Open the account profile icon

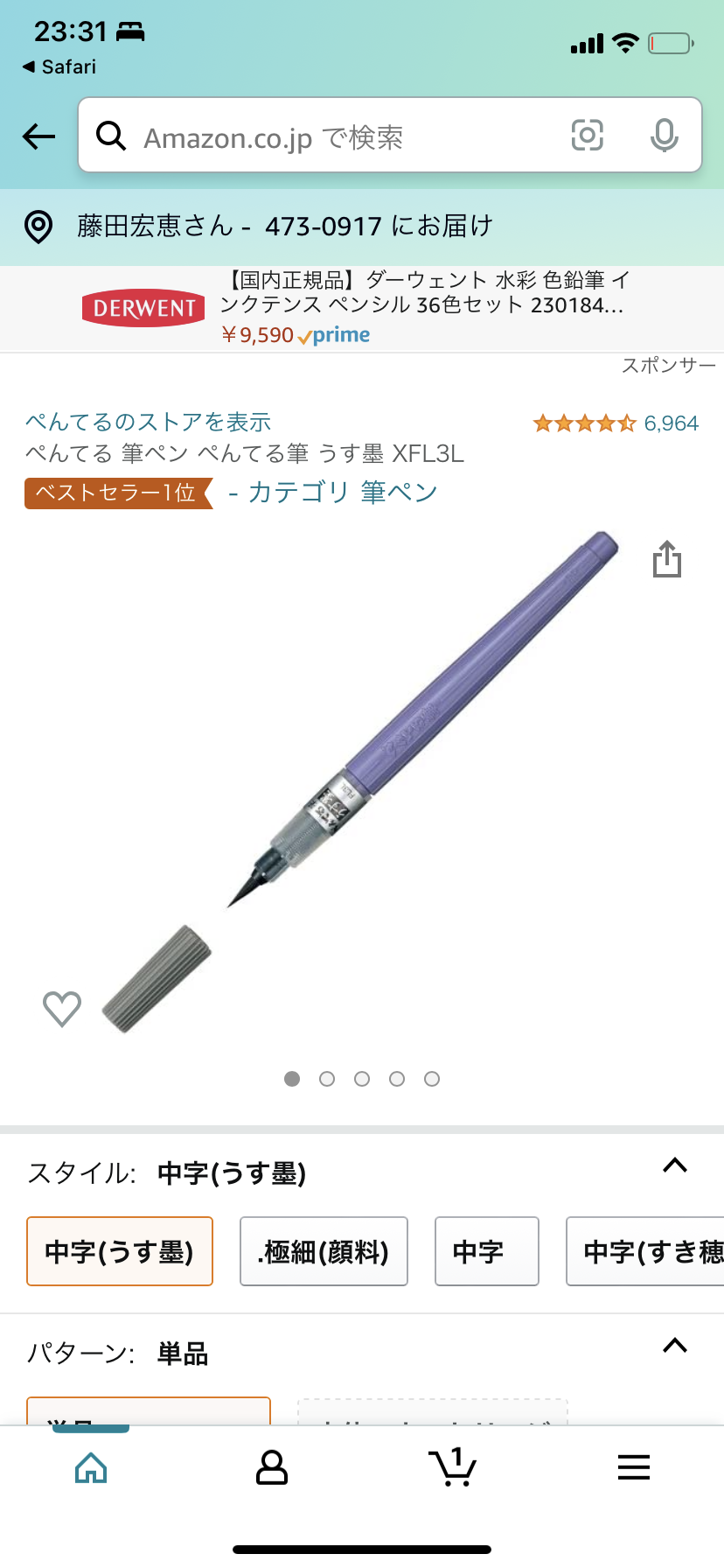point(271,1467)
